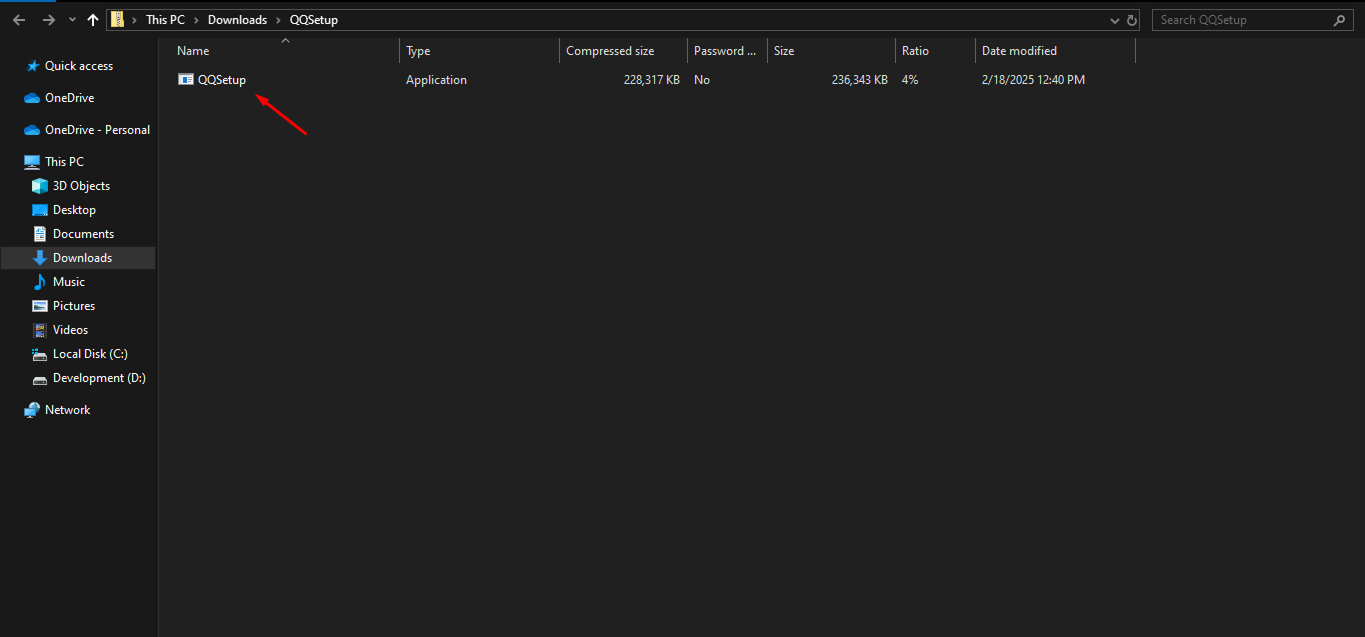The width and height of the screenshot is (1365, 637).
Task: Click the '4%' ratio cell
Action: [x=910, y=80]
